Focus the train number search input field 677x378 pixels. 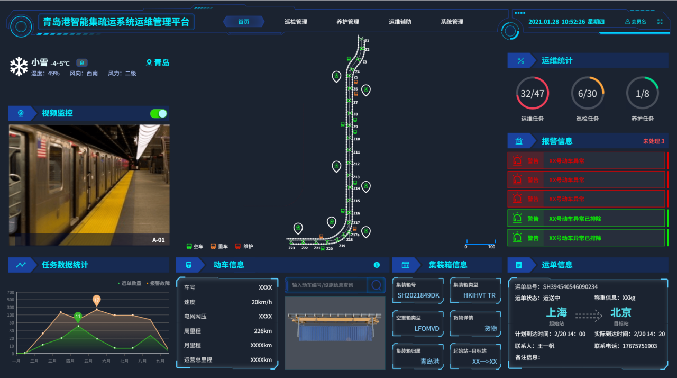click(x=326, y=285)
